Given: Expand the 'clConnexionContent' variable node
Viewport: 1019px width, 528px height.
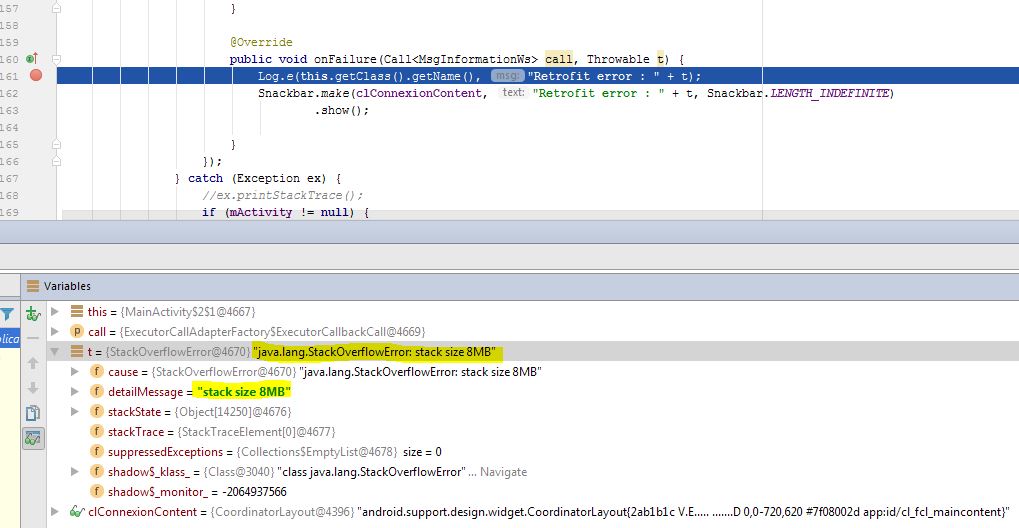Looking at the screenshot, I should [55, 511].
